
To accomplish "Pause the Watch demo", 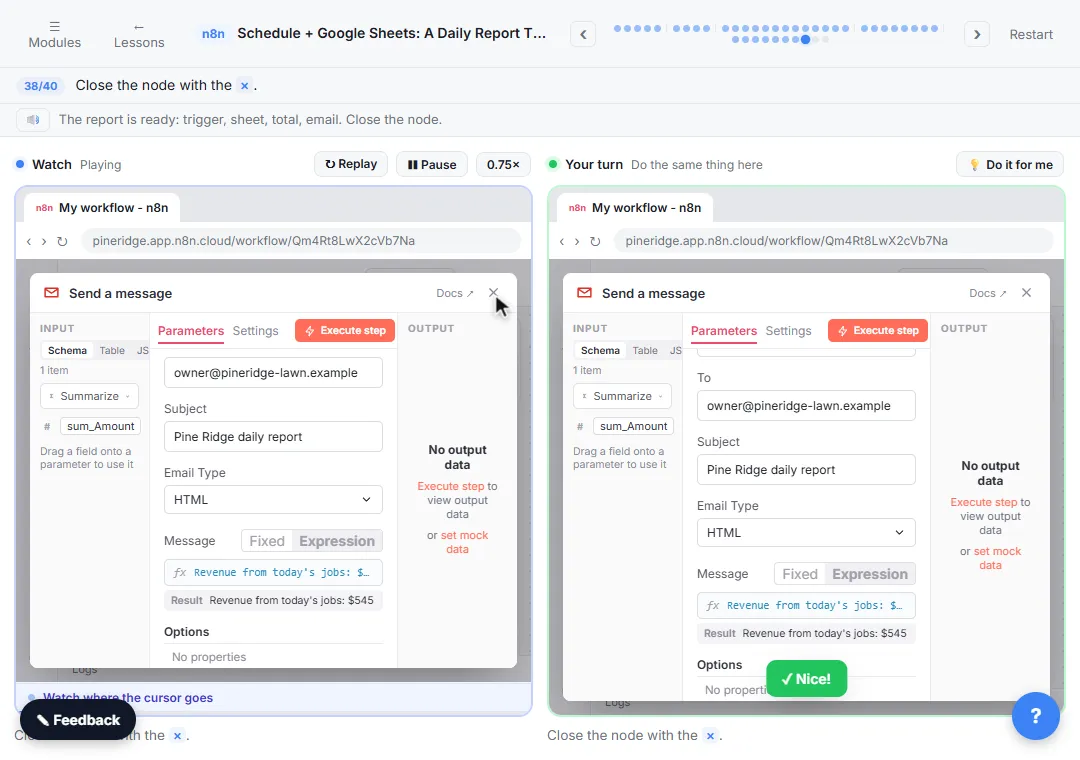I will tap(432, 164).
